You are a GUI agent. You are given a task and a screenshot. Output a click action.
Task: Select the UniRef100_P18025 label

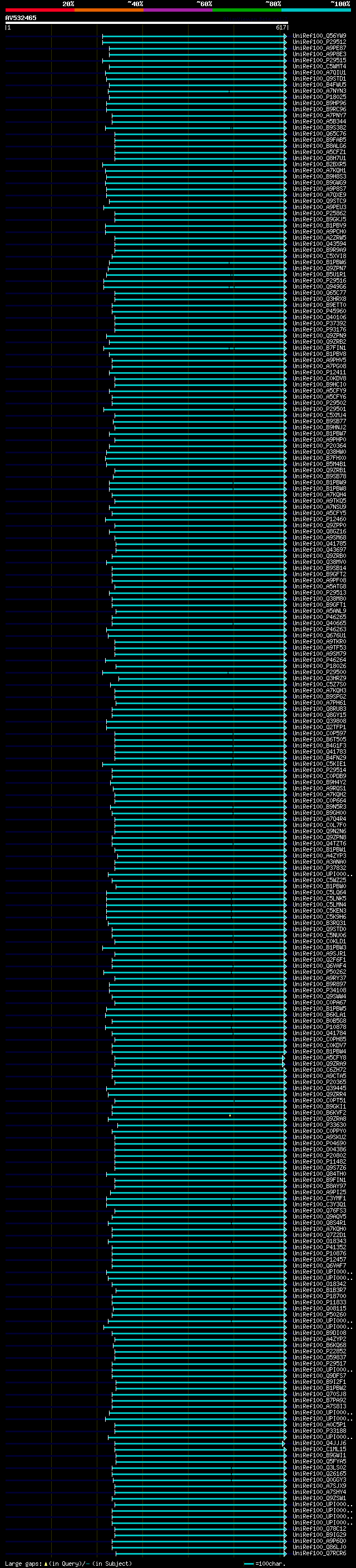tap(319, 97)
